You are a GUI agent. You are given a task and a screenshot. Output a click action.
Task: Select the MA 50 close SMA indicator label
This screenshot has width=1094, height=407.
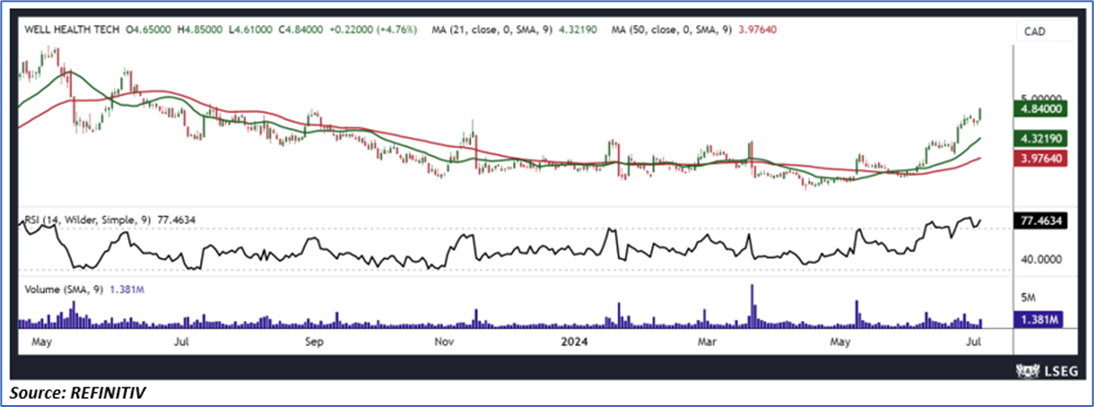694,30
